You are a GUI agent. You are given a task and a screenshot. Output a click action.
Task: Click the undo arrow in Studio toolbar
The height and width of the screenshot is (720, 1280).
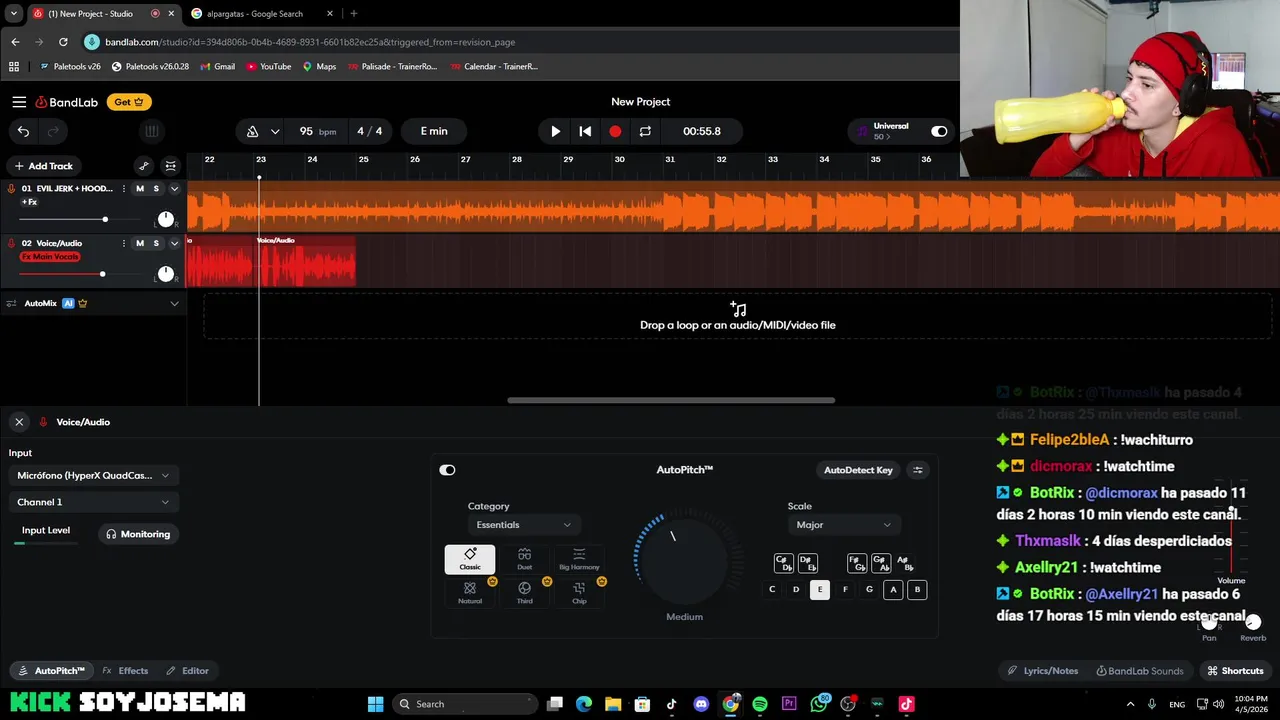pos(23,131)
